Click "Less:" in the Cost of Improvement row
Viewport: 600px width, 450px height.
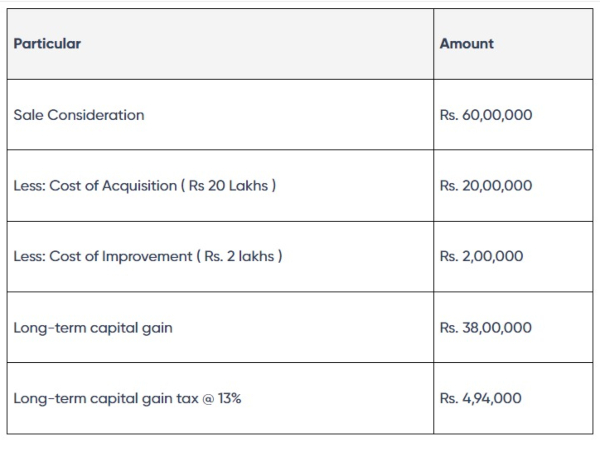coord(30,257)
